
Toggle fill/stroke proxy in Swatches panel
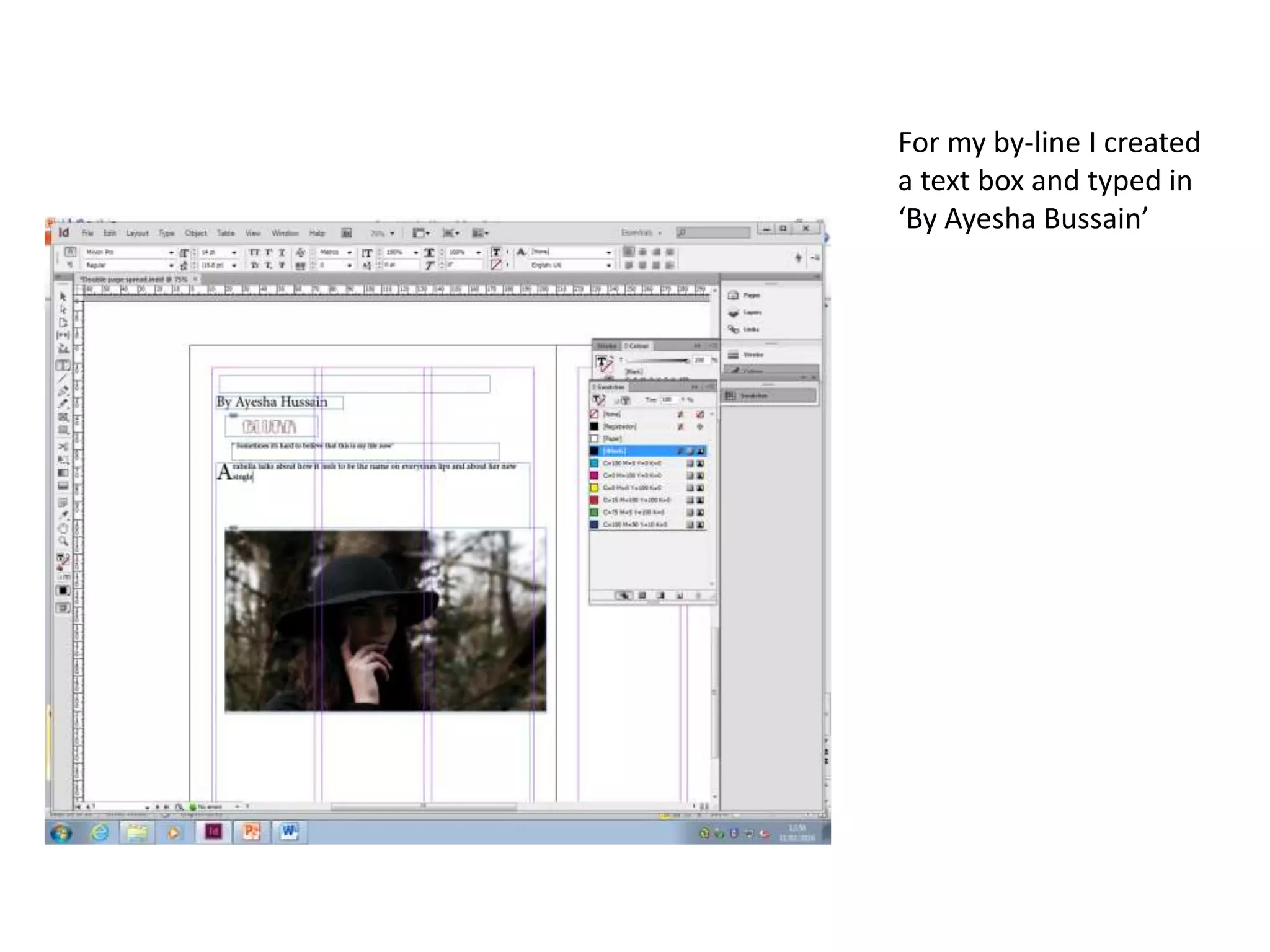[598, 400]
